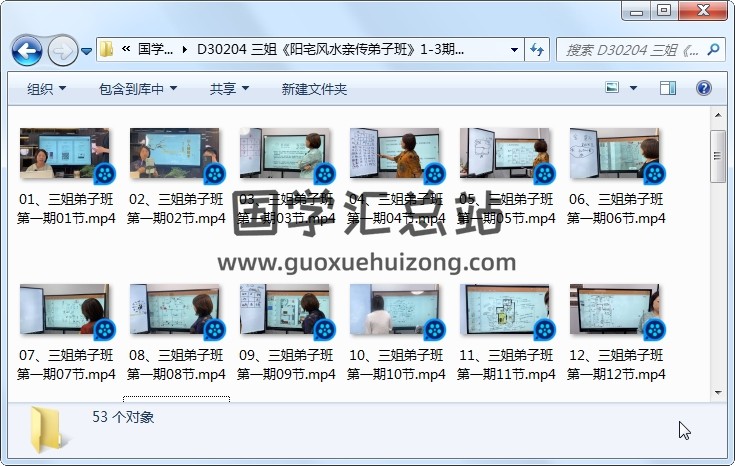Open more view options dropdown arrow
Viewport: 735px width, 466px height.
point(633,88)
